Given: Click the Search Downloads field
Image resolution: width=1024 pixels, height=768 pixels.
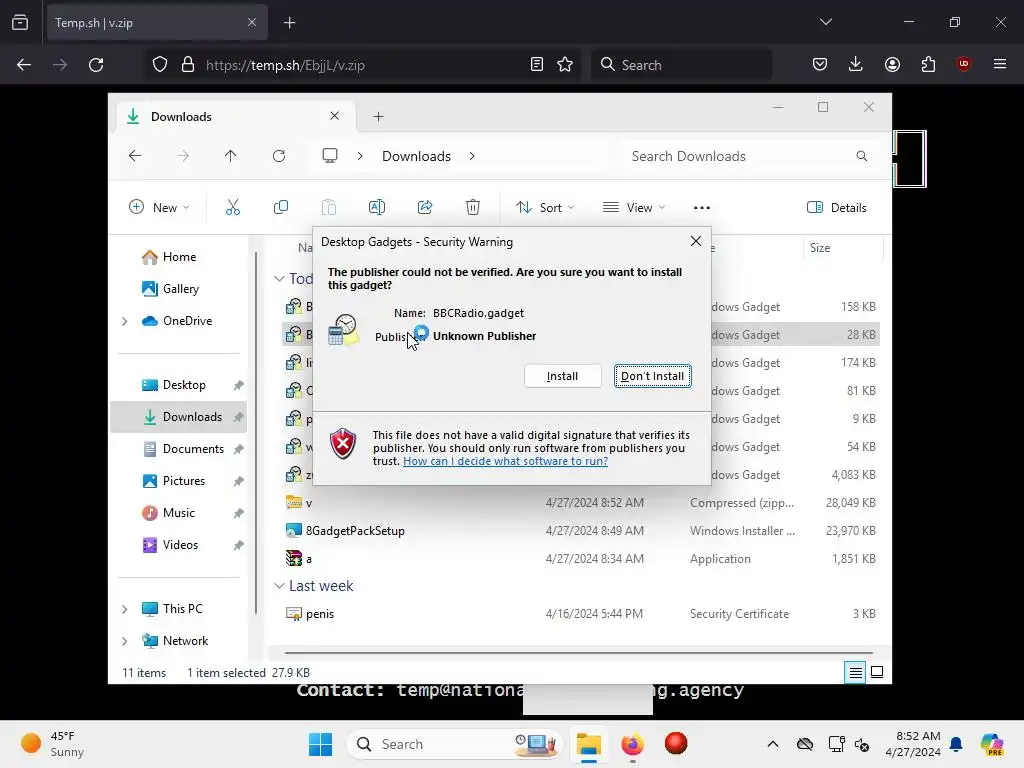Looking at the screenshot, I should (749, 156).
